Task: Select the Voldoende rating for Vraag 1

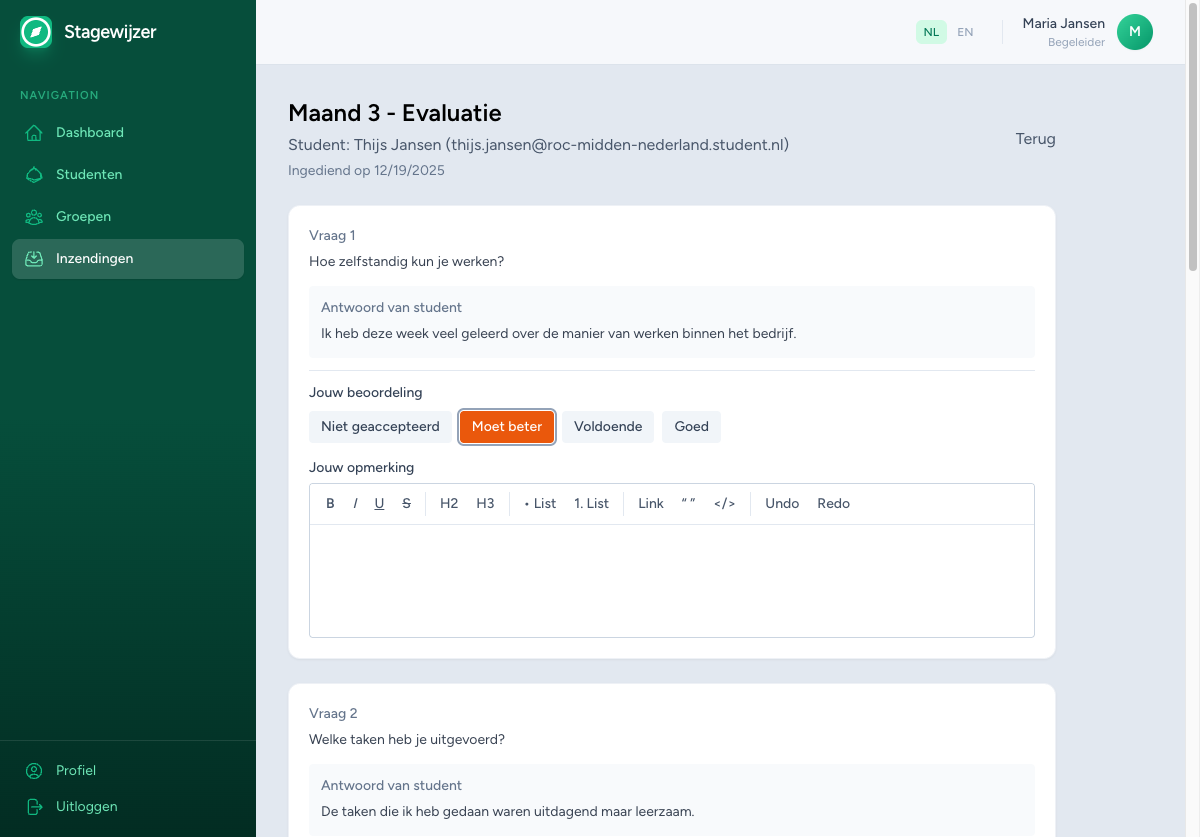Action: click(607, 427)
